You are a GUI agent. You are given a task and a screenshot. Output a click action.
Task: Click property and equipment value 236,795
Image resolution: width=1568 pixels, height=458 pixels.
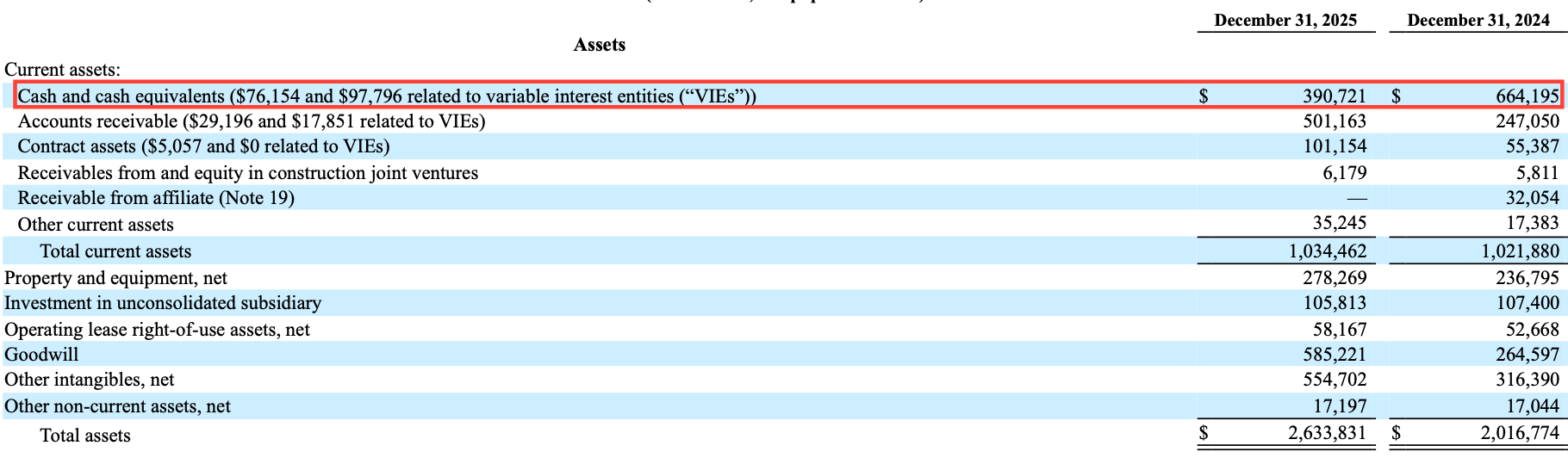(1528, 278)
